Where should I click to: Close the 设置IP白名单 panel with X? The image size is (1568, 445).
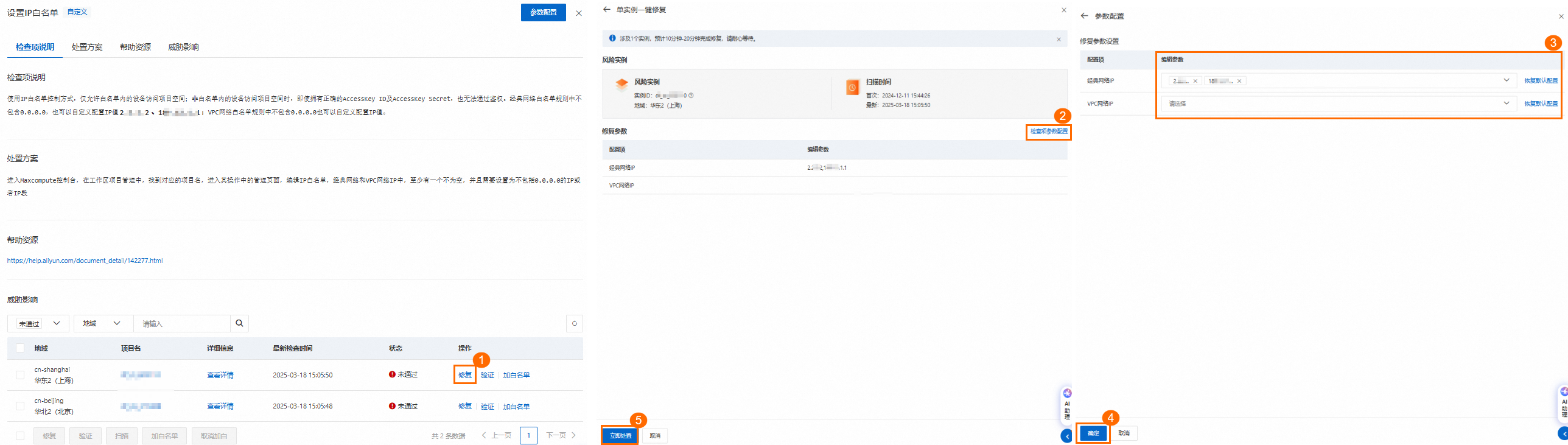click(x=579, y=13)
